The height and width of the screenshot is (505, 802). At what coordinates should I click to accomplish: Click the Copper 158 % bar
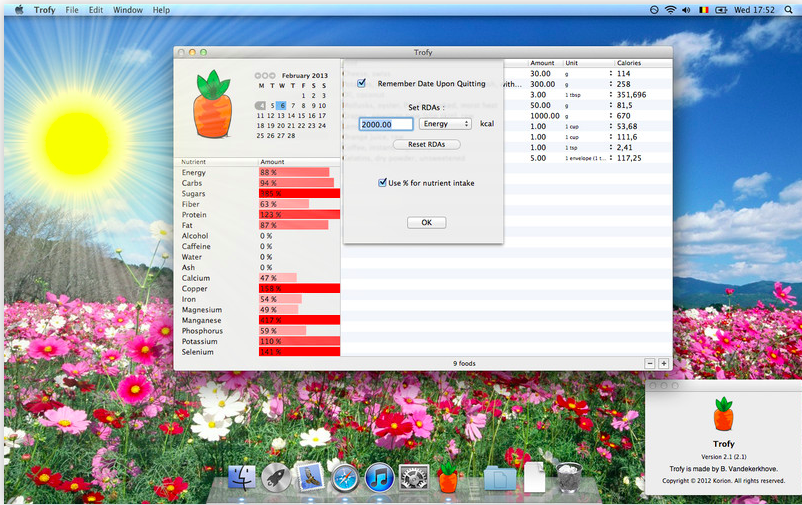click(x=299, y=289)
